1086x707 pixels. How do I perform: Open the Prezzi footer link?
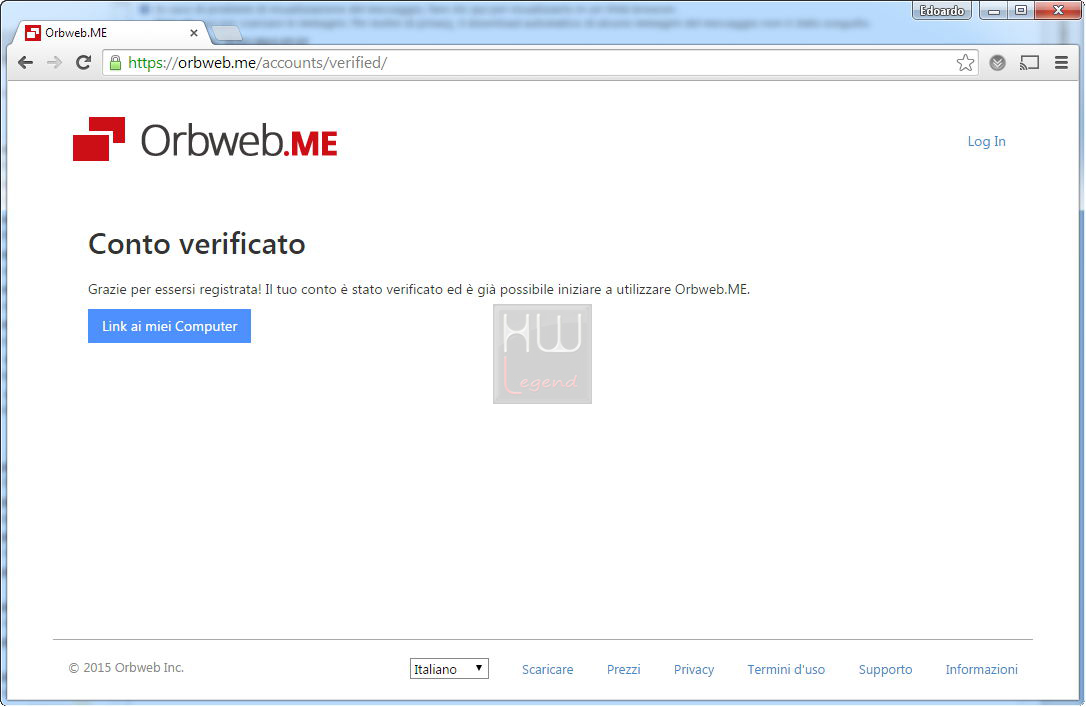(623, 670)
